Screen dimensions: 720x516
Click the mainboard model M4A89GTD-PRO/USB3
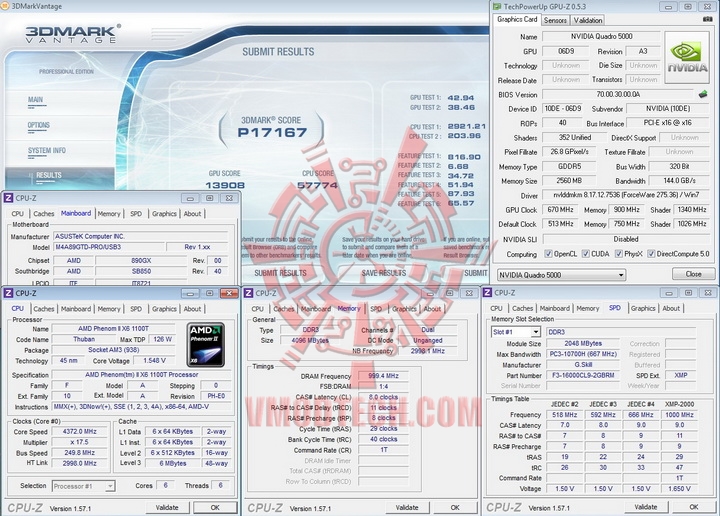(109, 247)
